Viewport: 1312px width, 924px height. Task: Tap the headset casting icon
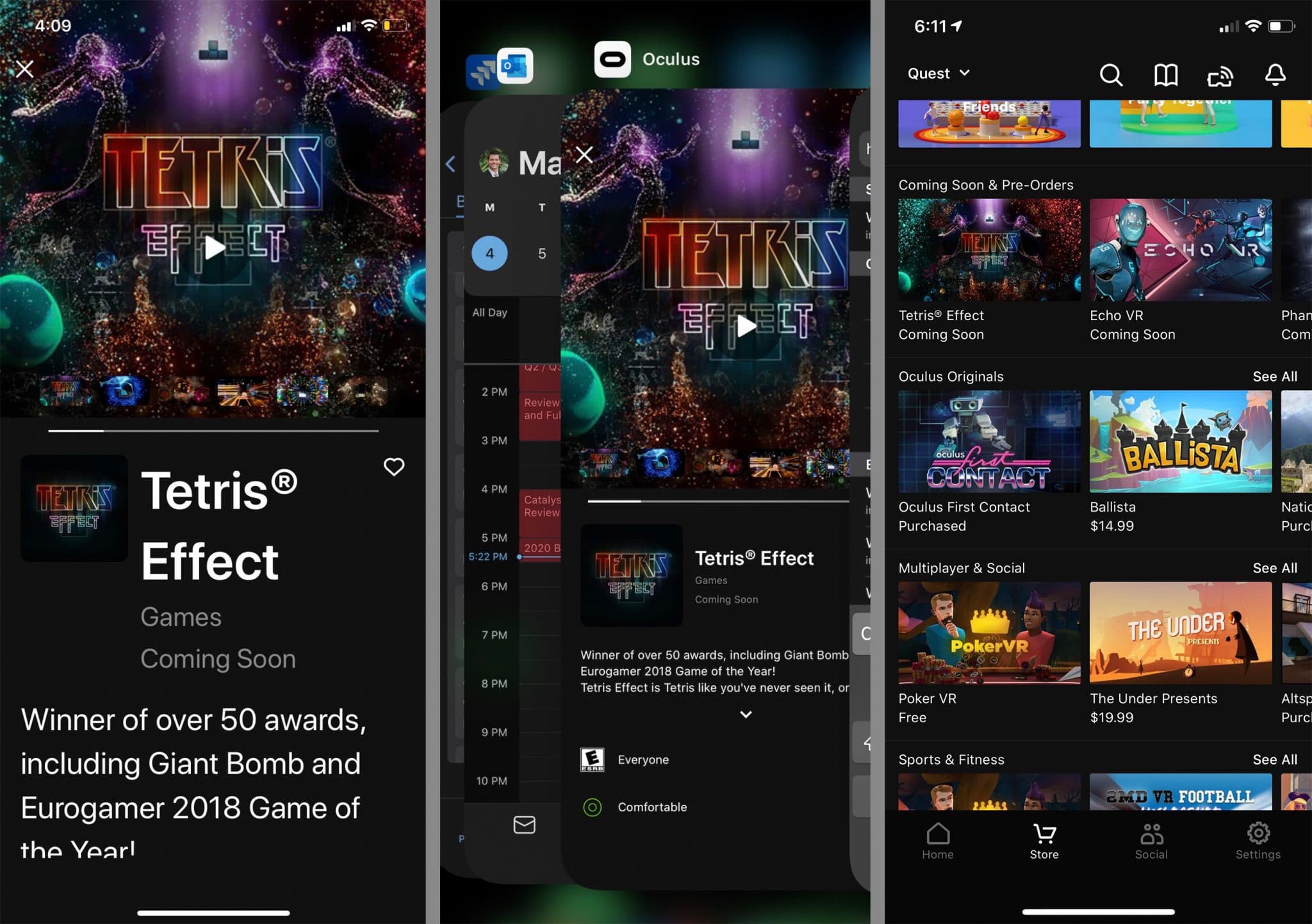pyautogui.click(x=1220, y=76)
